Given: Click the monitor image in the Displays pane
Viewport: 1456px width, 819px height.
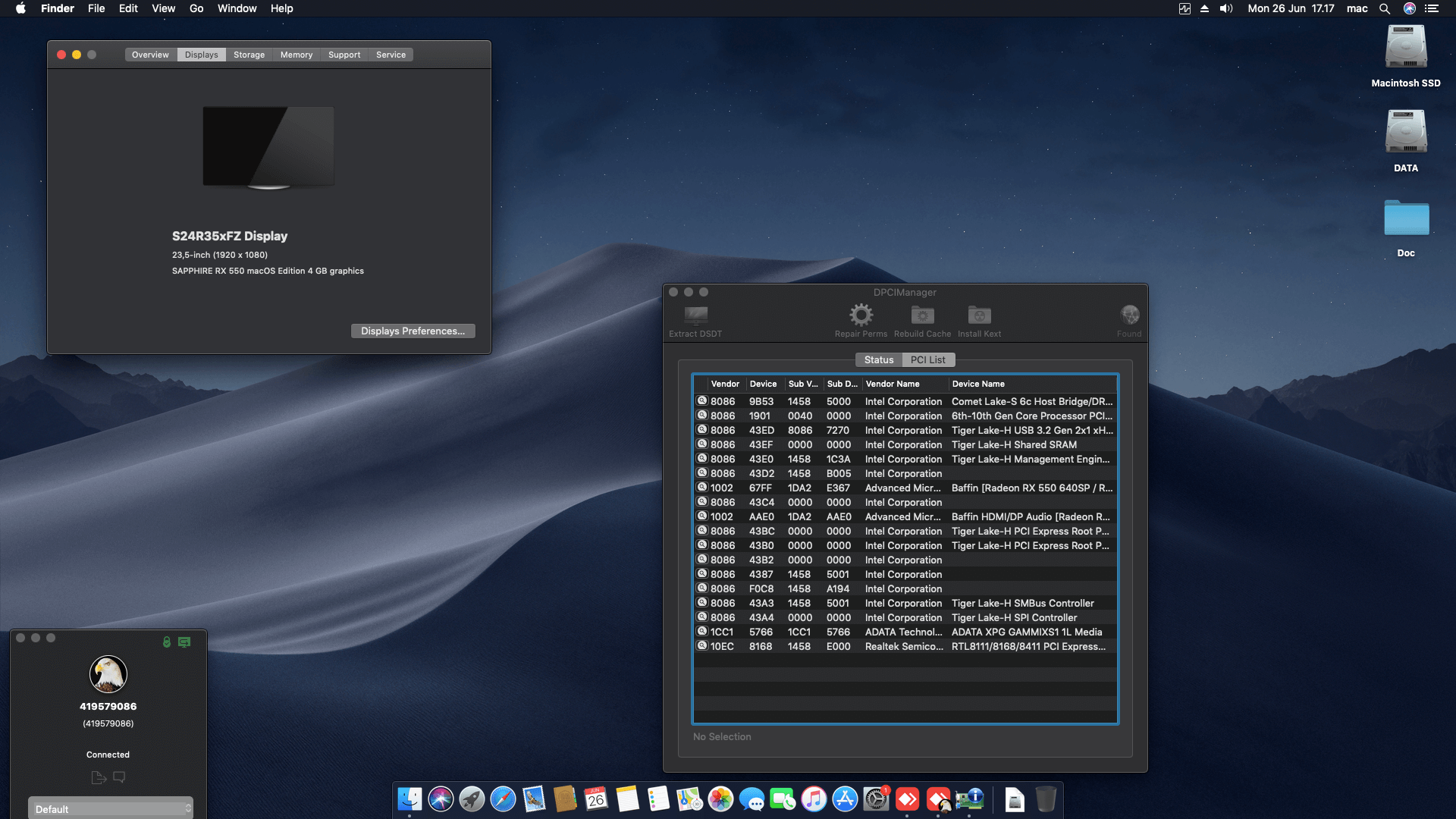Looking at the screenshot, I should point(268,147).
